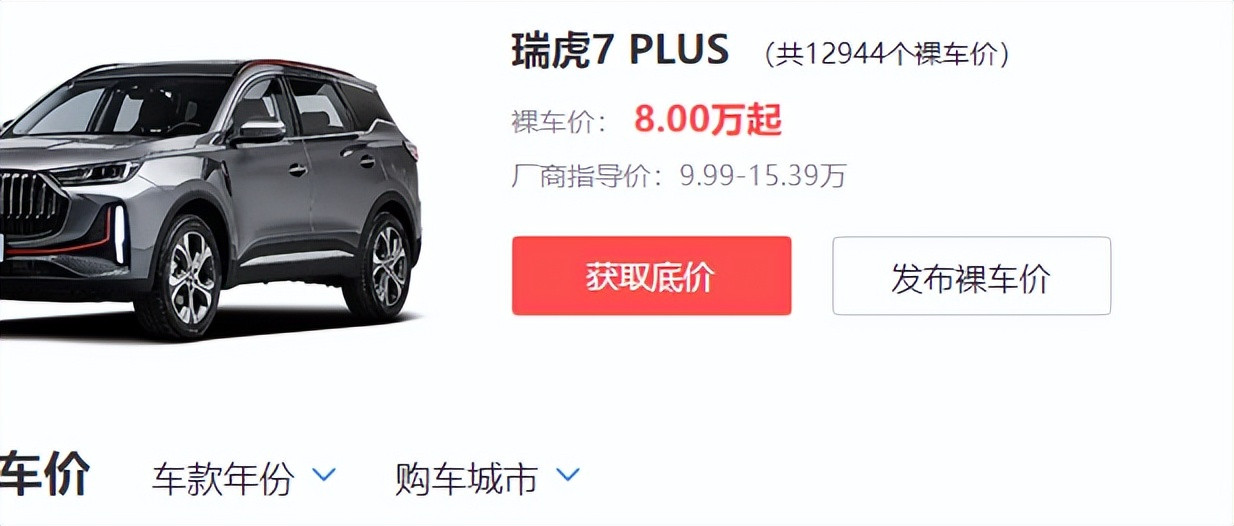Click the car's front grille
1234x526 pixels.
pos(28,208)
